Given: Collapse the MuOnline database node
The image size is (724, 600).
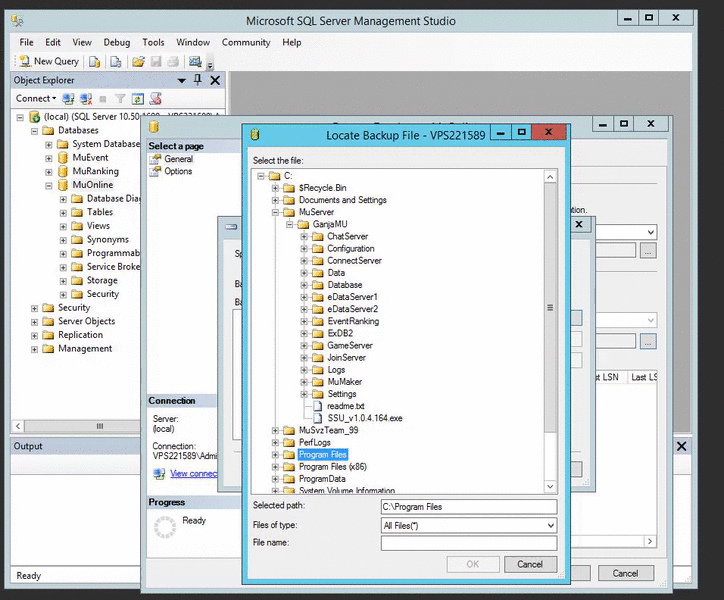Looking at the screenshot, I should [48, 186].
